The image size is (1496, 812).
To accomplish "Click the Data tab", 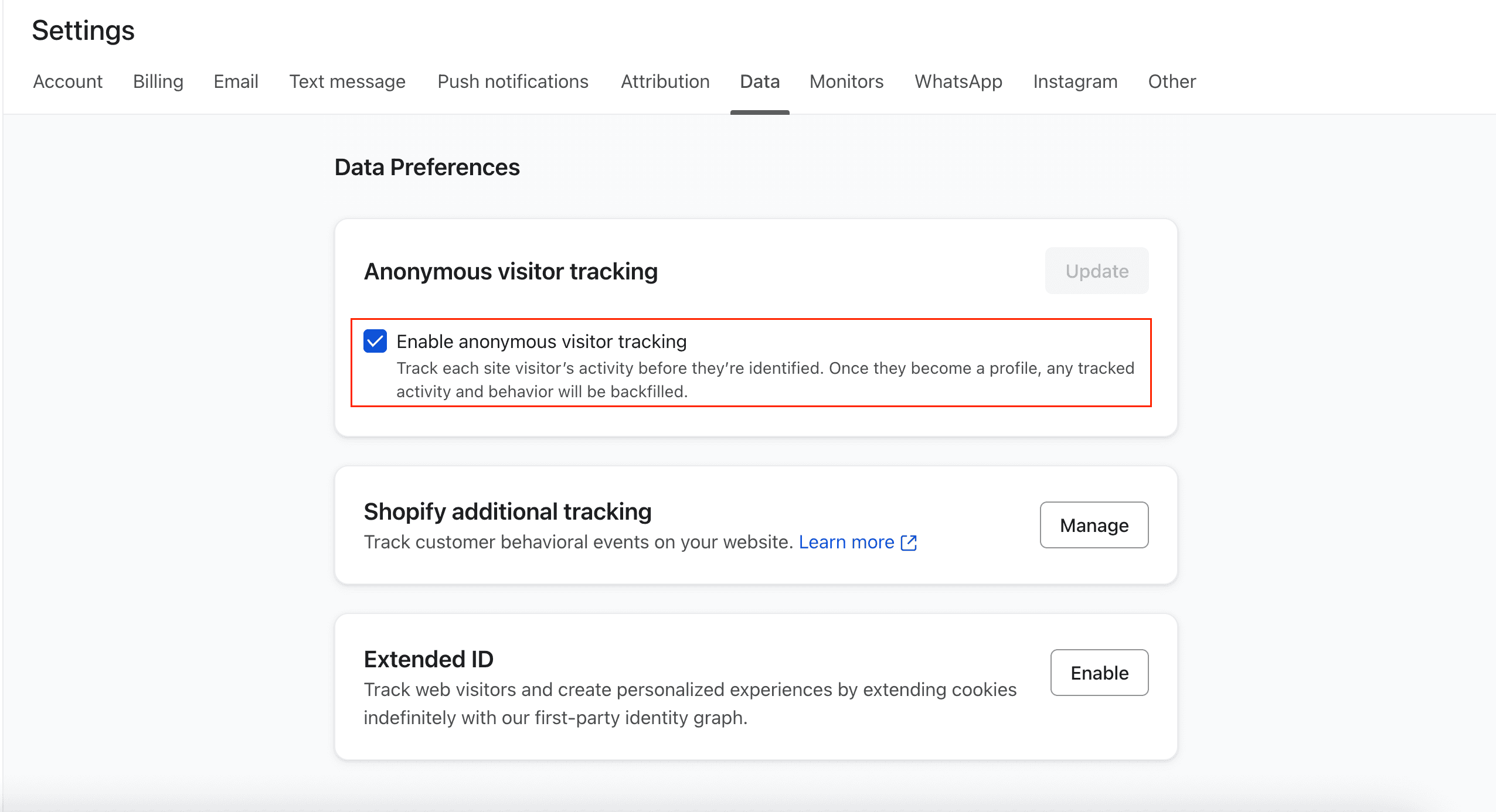I will point(760,81).
